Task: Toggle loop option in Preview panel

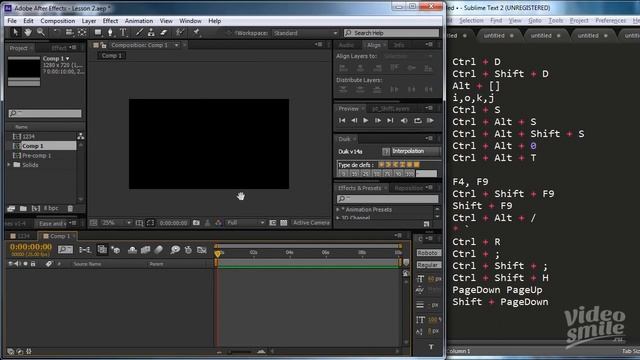Action: pyautogui.click(x=418, y=121)
